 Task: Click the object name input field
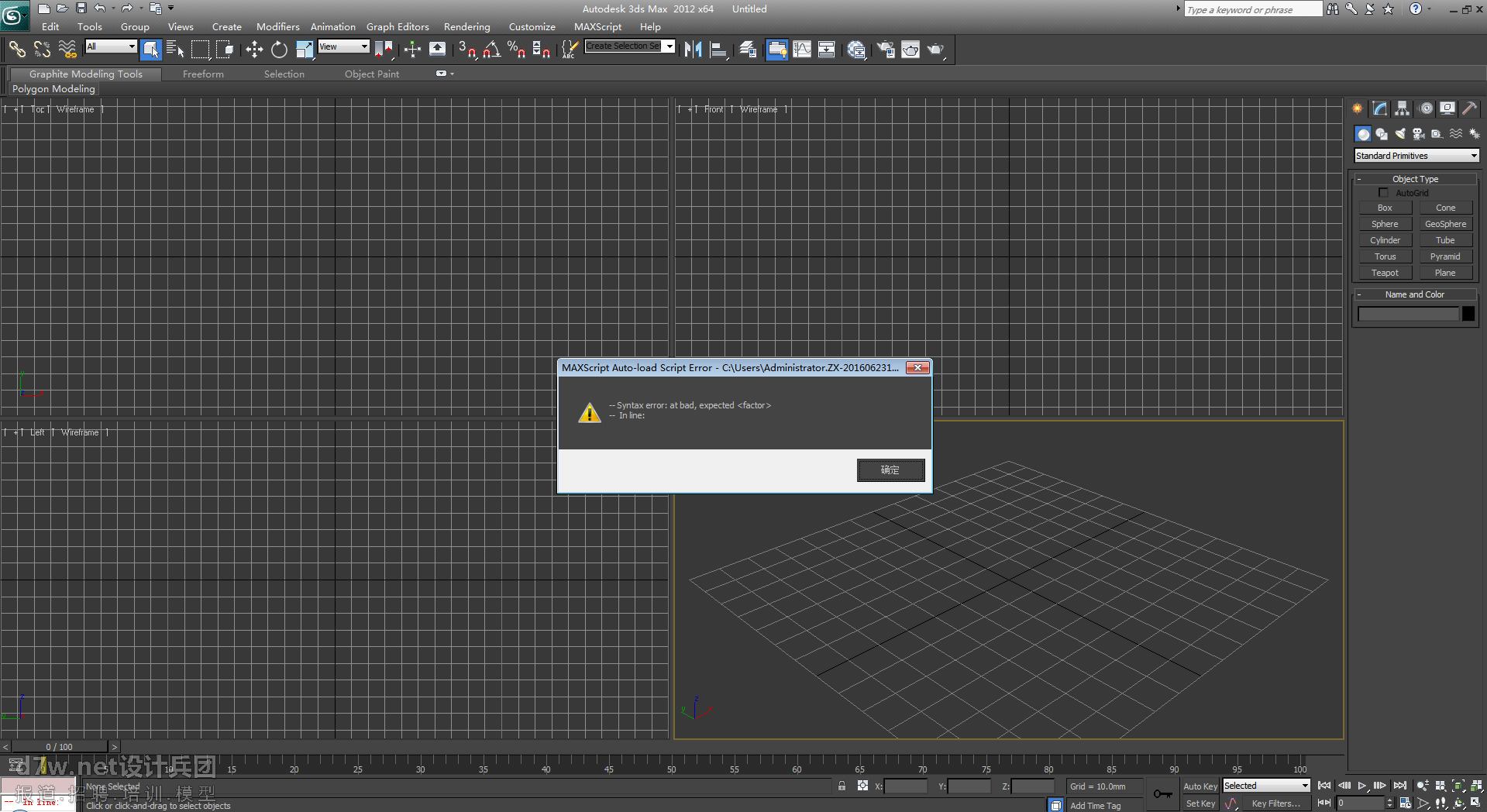(x=1408, y=314)
